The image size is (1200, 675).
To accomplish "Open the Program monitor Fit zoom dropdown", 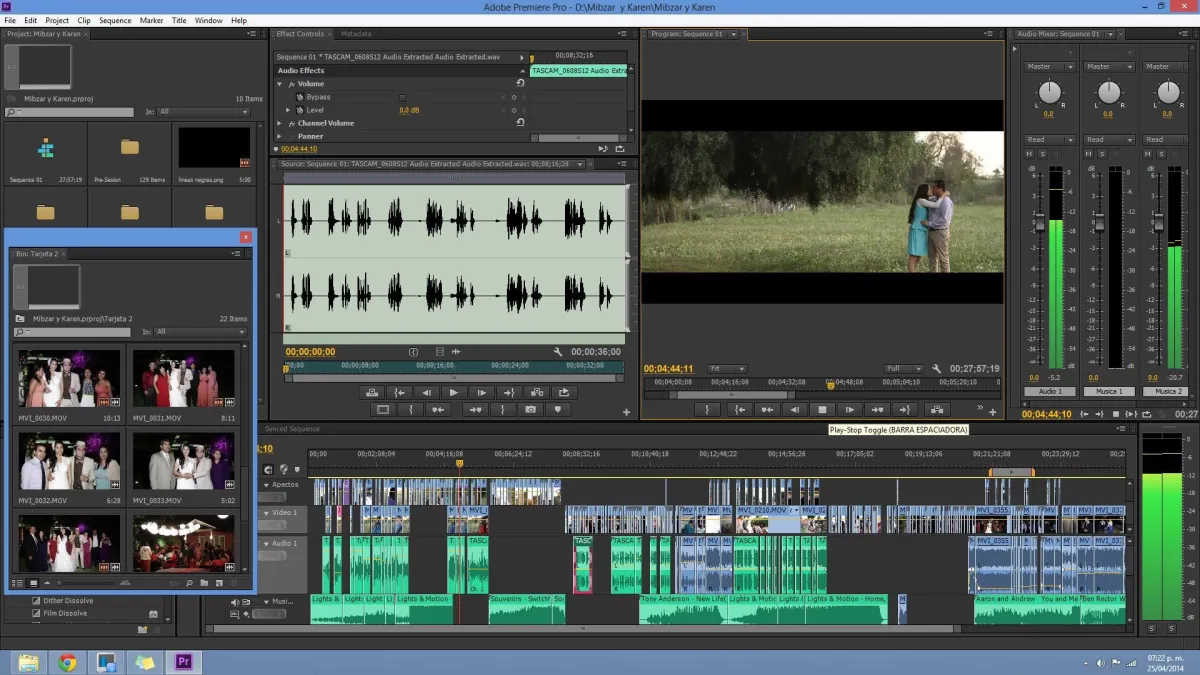I will [x=727, y=369].
